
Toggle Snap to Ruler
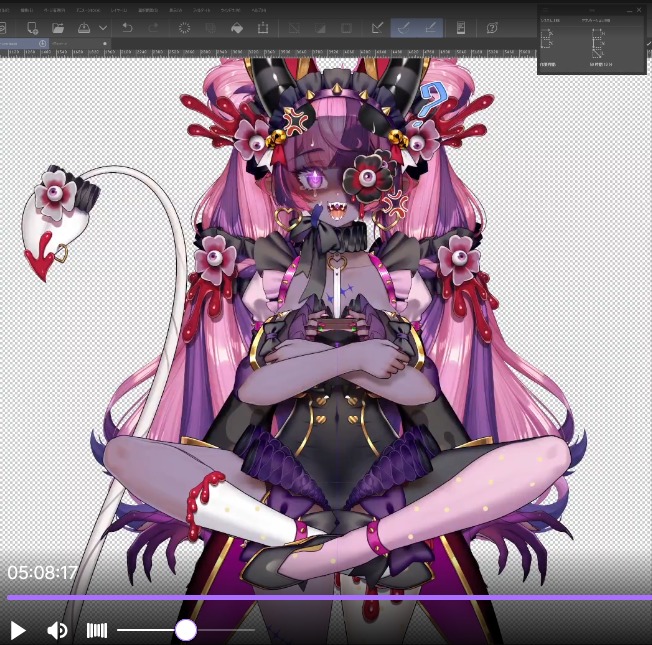pyautogui.click(x=378, y=28)
